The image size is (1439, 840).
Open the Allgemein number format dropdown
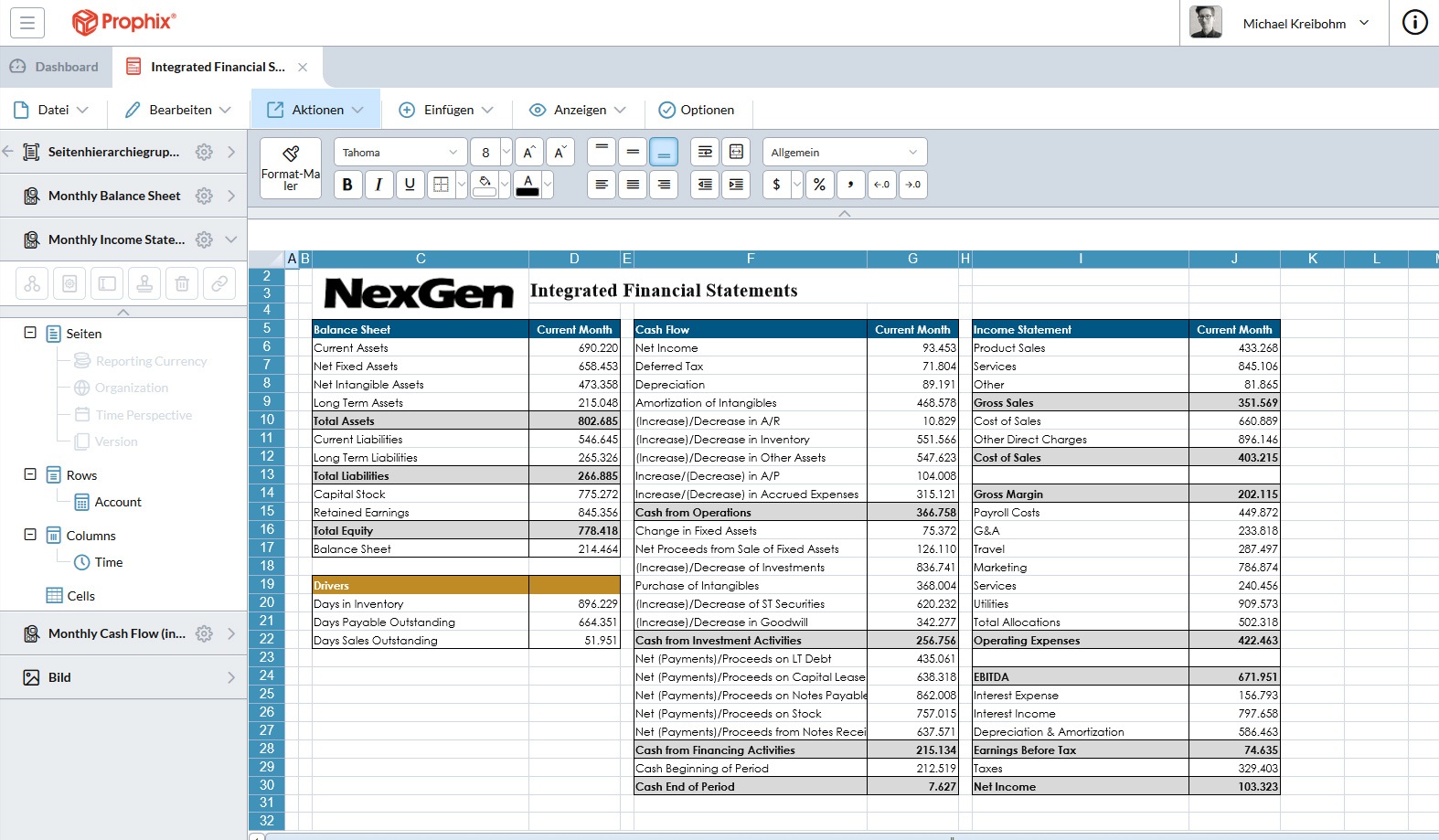click(844, 153)
